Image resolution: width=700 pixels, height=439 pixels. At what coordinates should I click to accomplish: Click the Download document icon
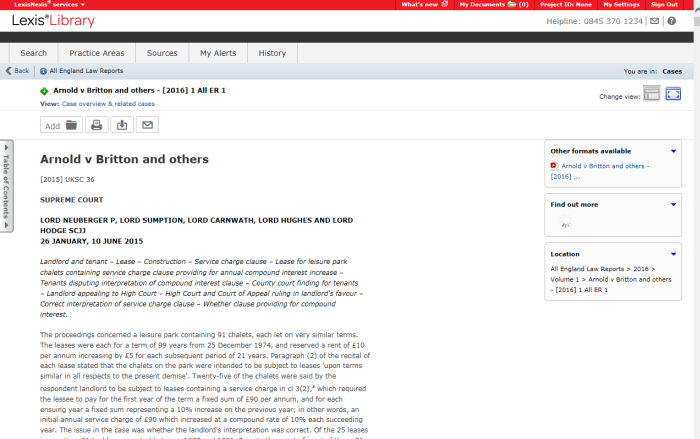[122, 125]
